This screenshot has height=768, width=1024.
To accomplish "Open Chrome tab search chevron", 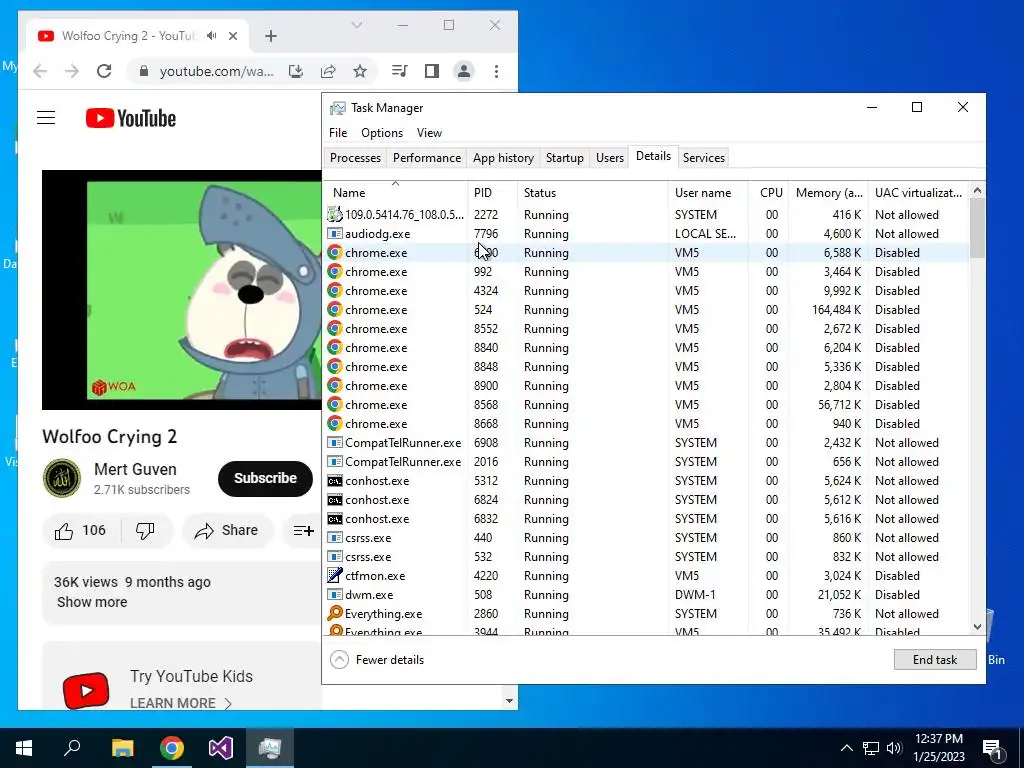I will click(357, 25).
